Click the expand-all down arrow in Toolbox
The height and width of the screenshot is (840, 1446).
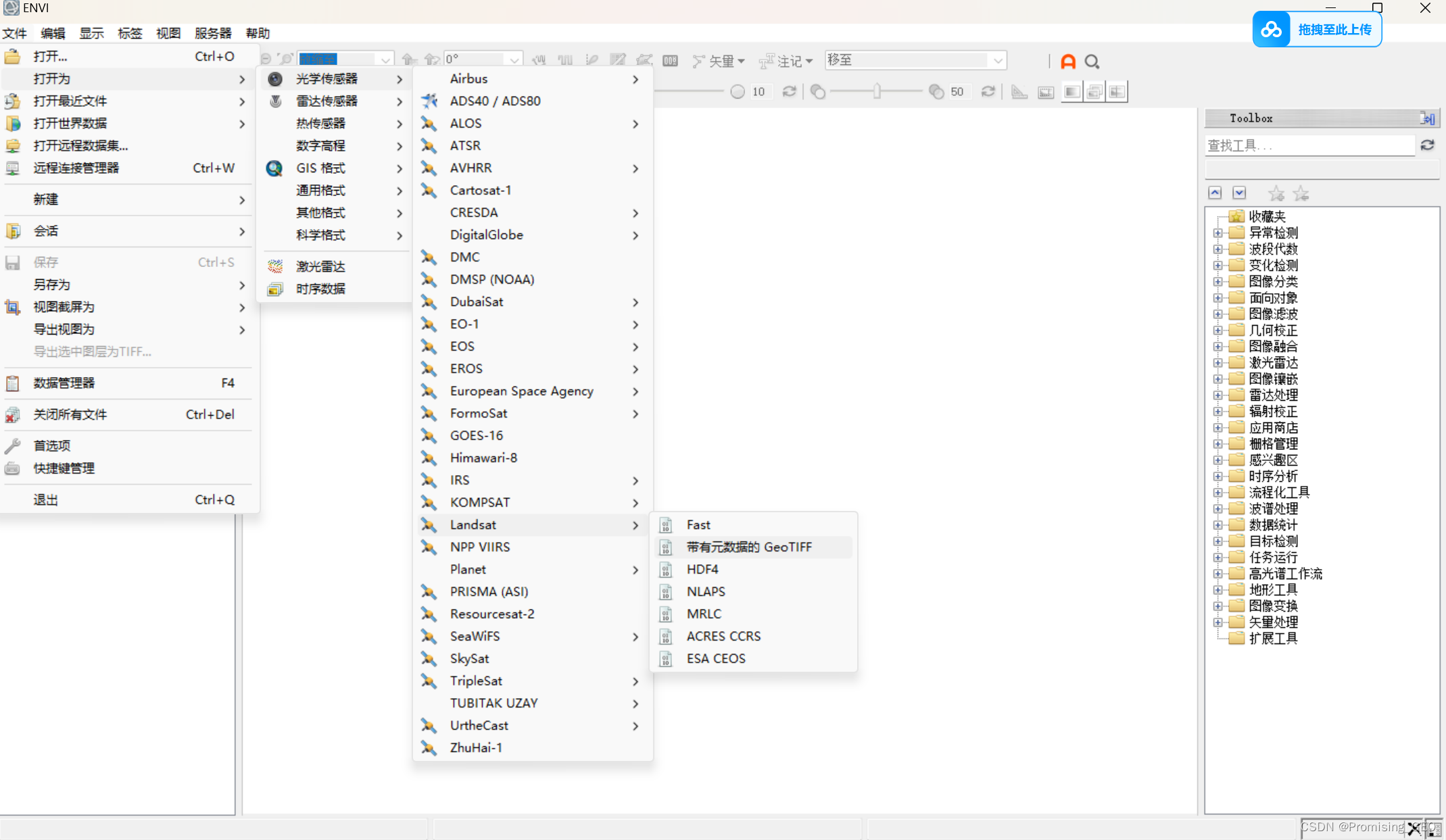pos(1238,193)
